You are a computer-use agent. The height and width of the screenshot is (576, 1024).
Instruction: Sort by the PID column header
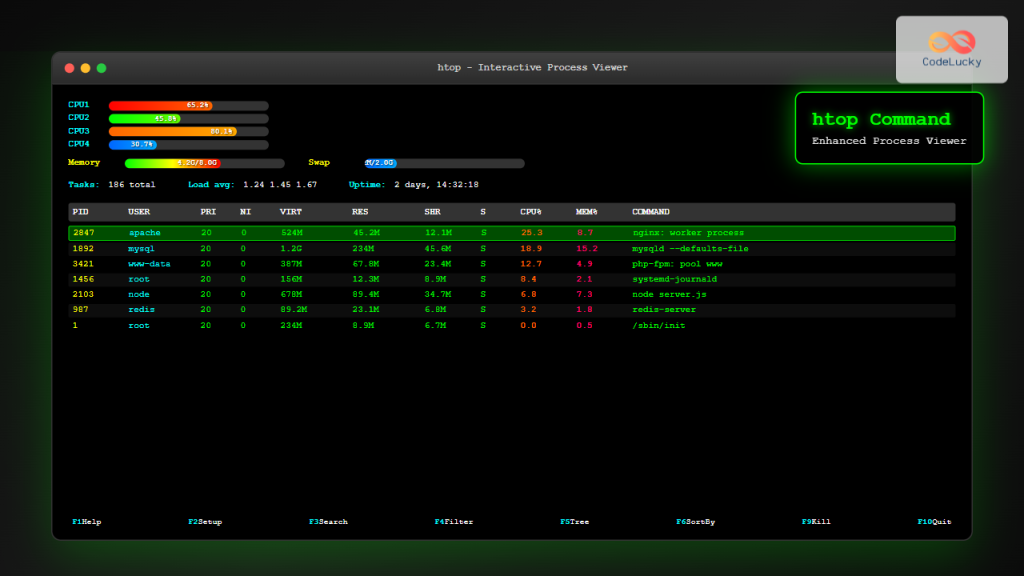(80, 212)
